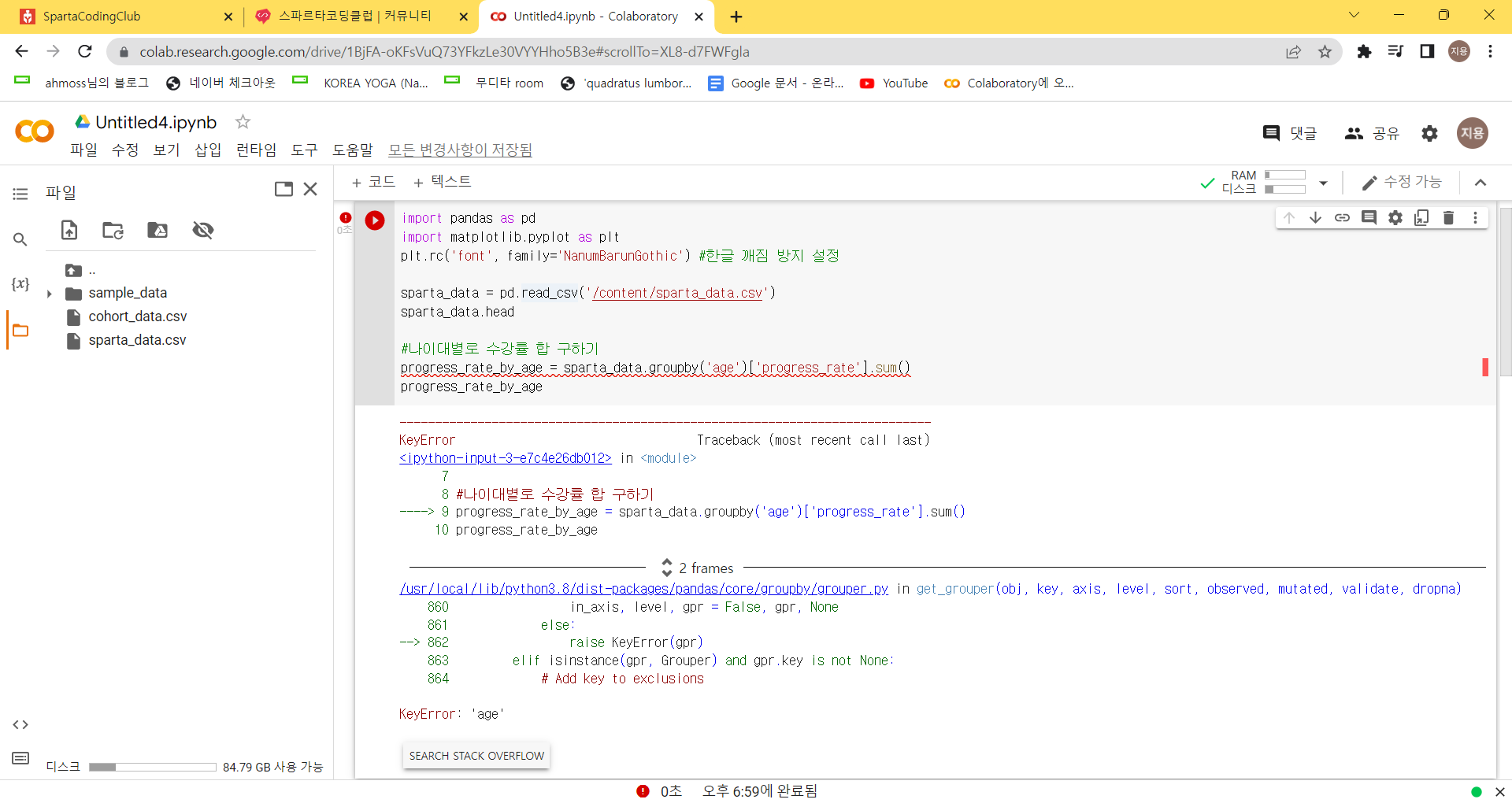Open grouper.py file path link

643,589
